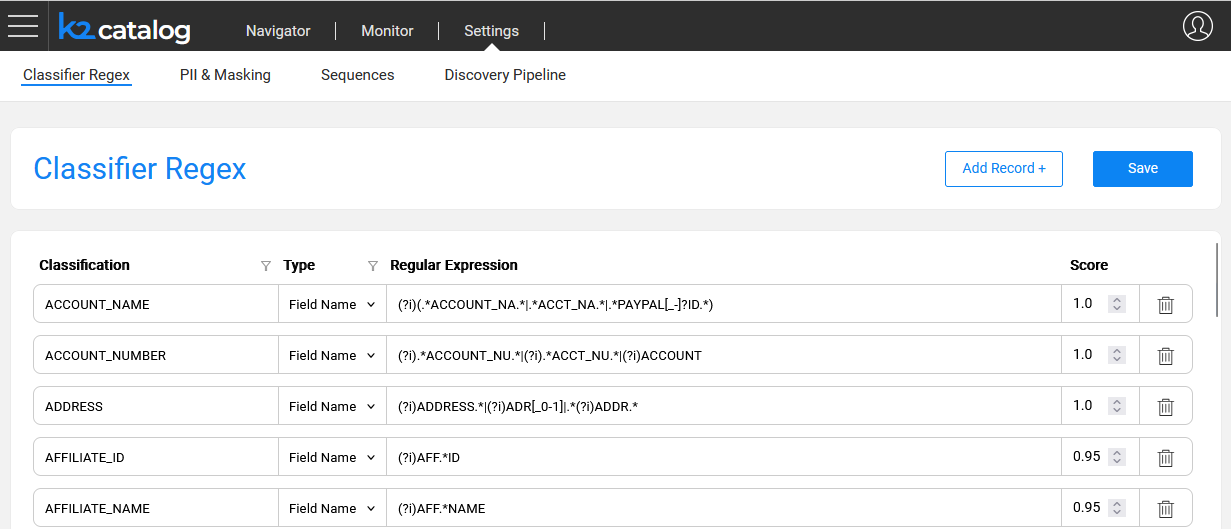Click the Classification column filter icon
Image resolution: width=1231 pixels, height=529 pixels.
(265, 266)
